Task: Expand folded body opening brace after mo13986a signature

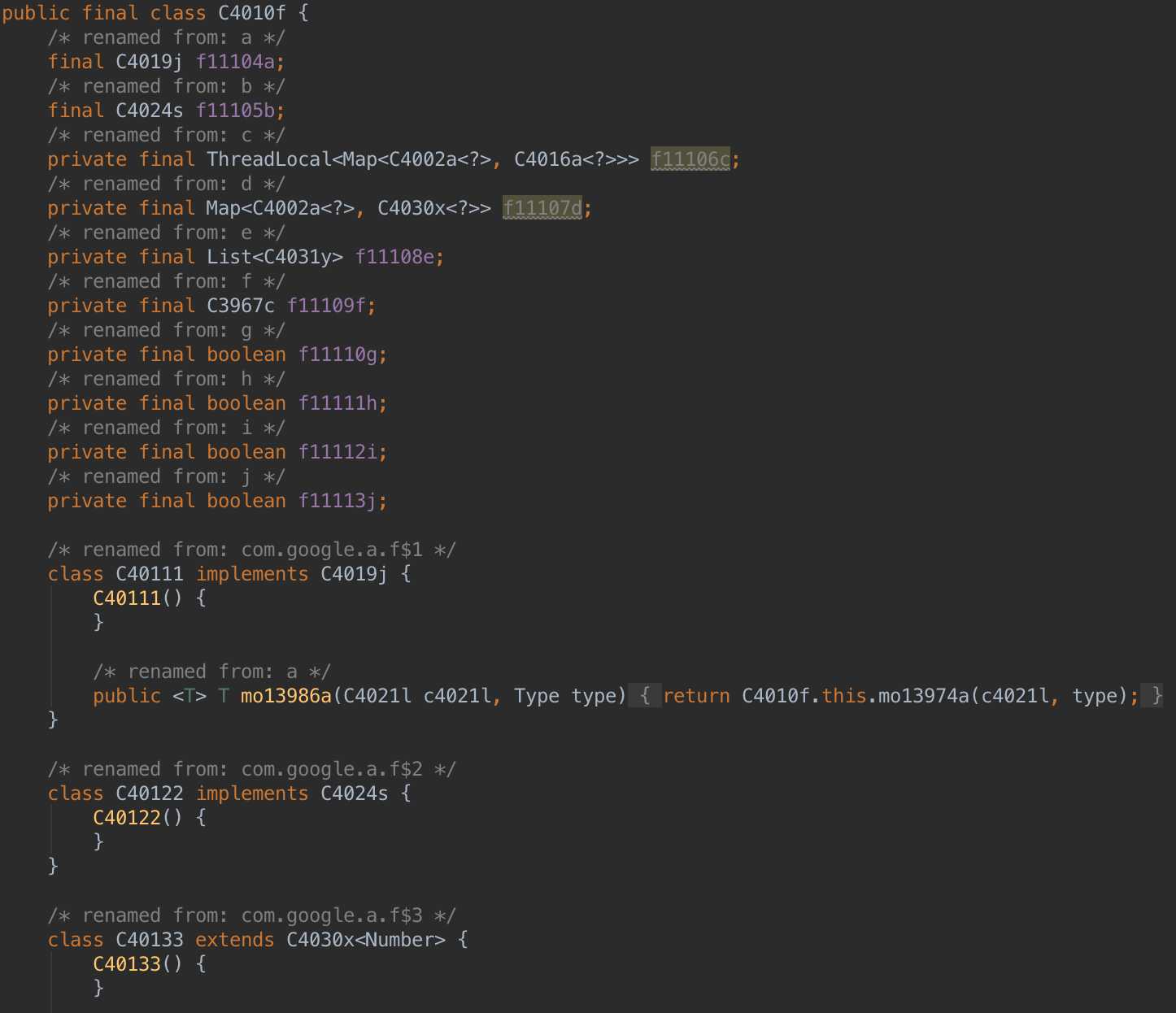Action: [x=644, y=696]
